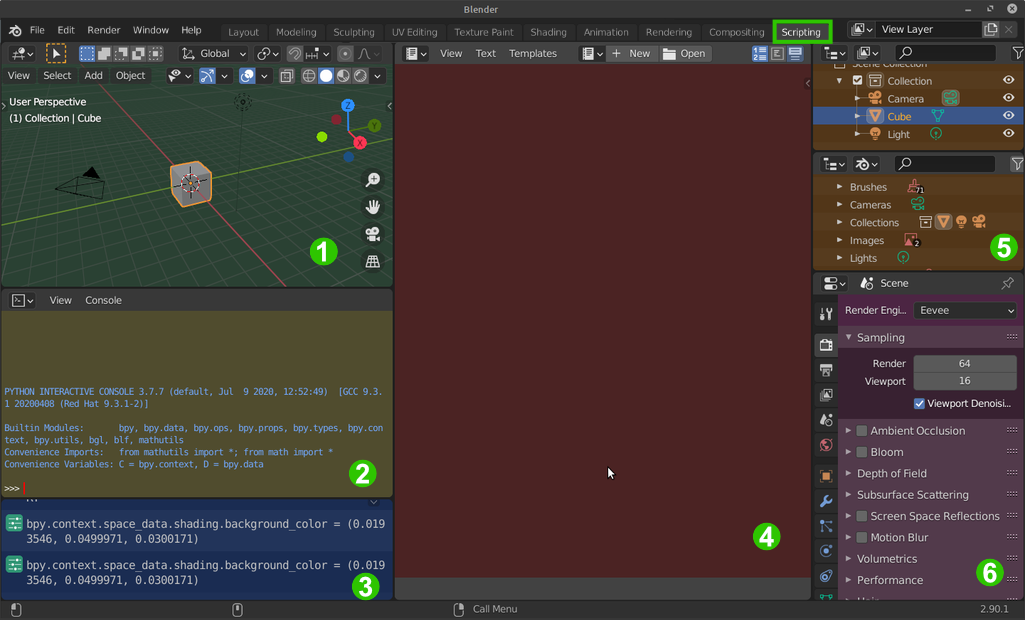Switch to the Layout workspace tab

pos(243,32)
